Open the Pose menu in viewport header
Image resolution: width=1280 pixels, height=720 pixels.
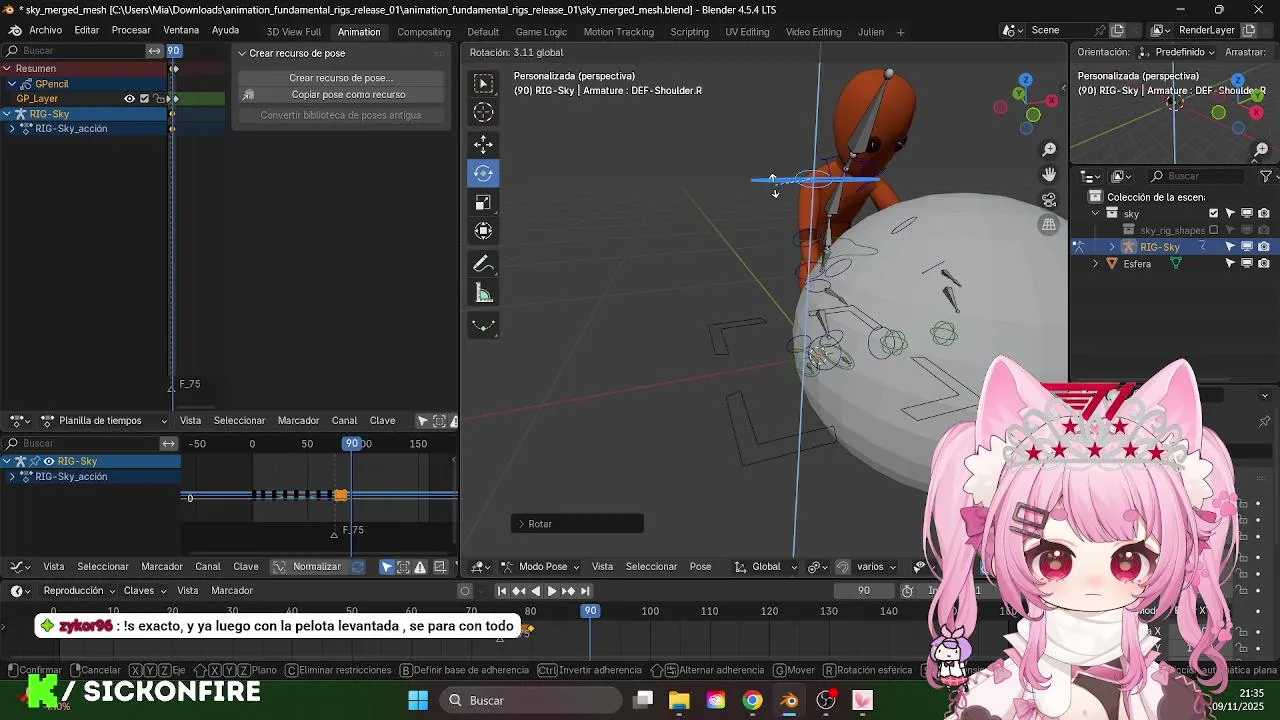(x=700, y=567)
